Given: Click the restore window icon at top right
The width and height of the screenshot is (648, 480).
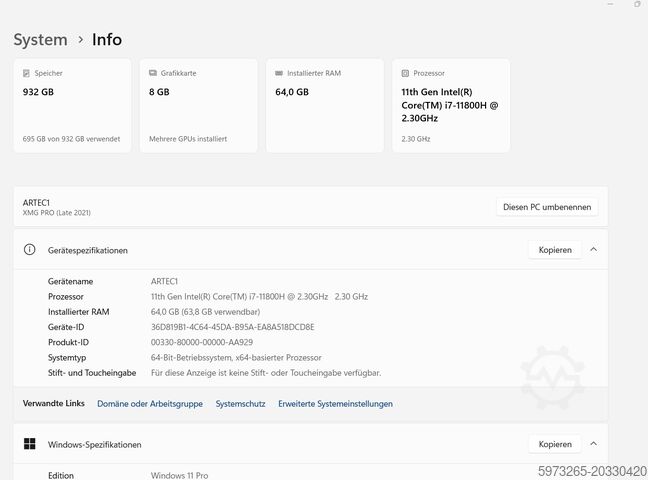Looking at the screenshot, I should 637,4.
